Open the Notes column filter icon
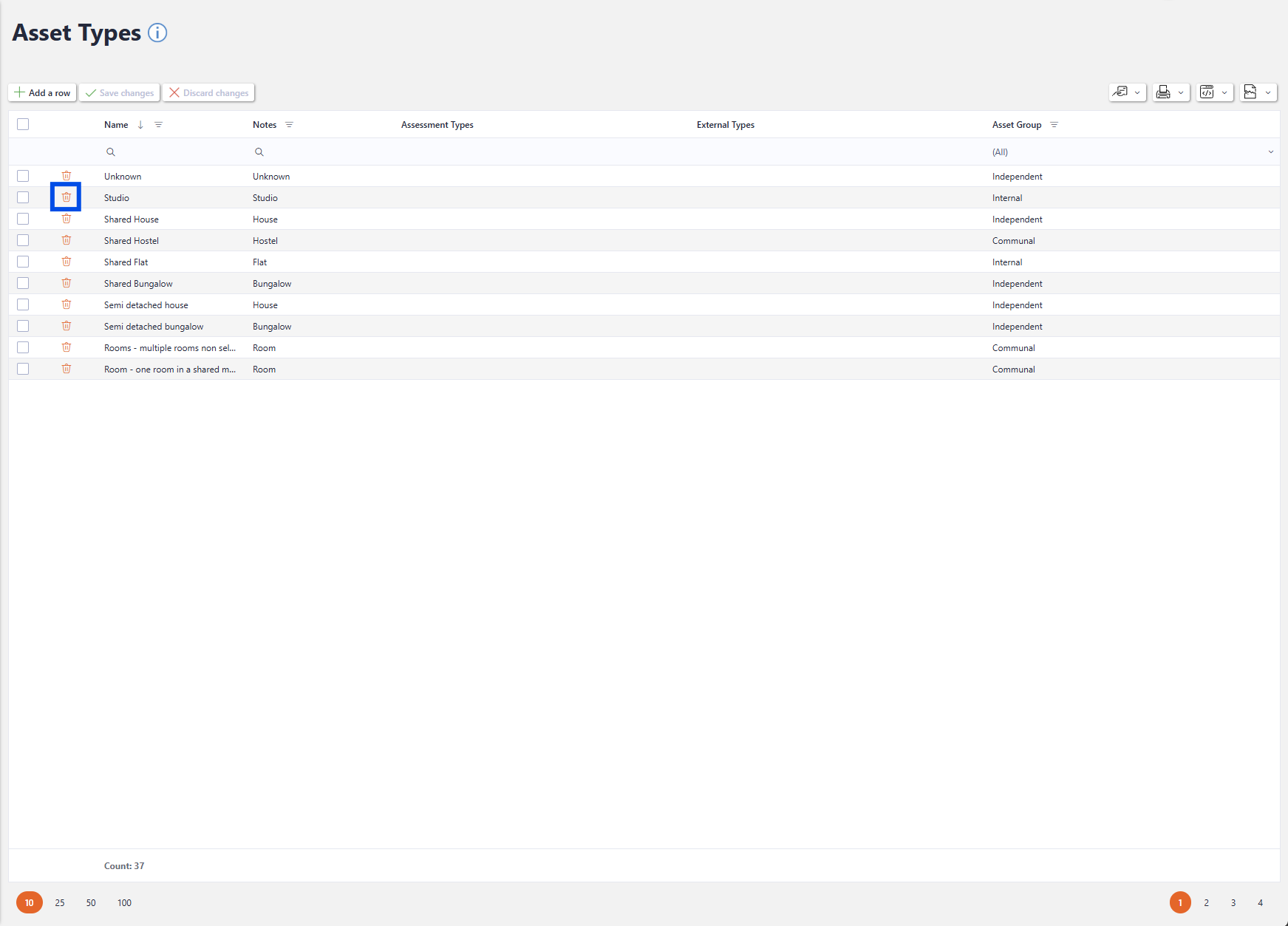 (289, 125)
